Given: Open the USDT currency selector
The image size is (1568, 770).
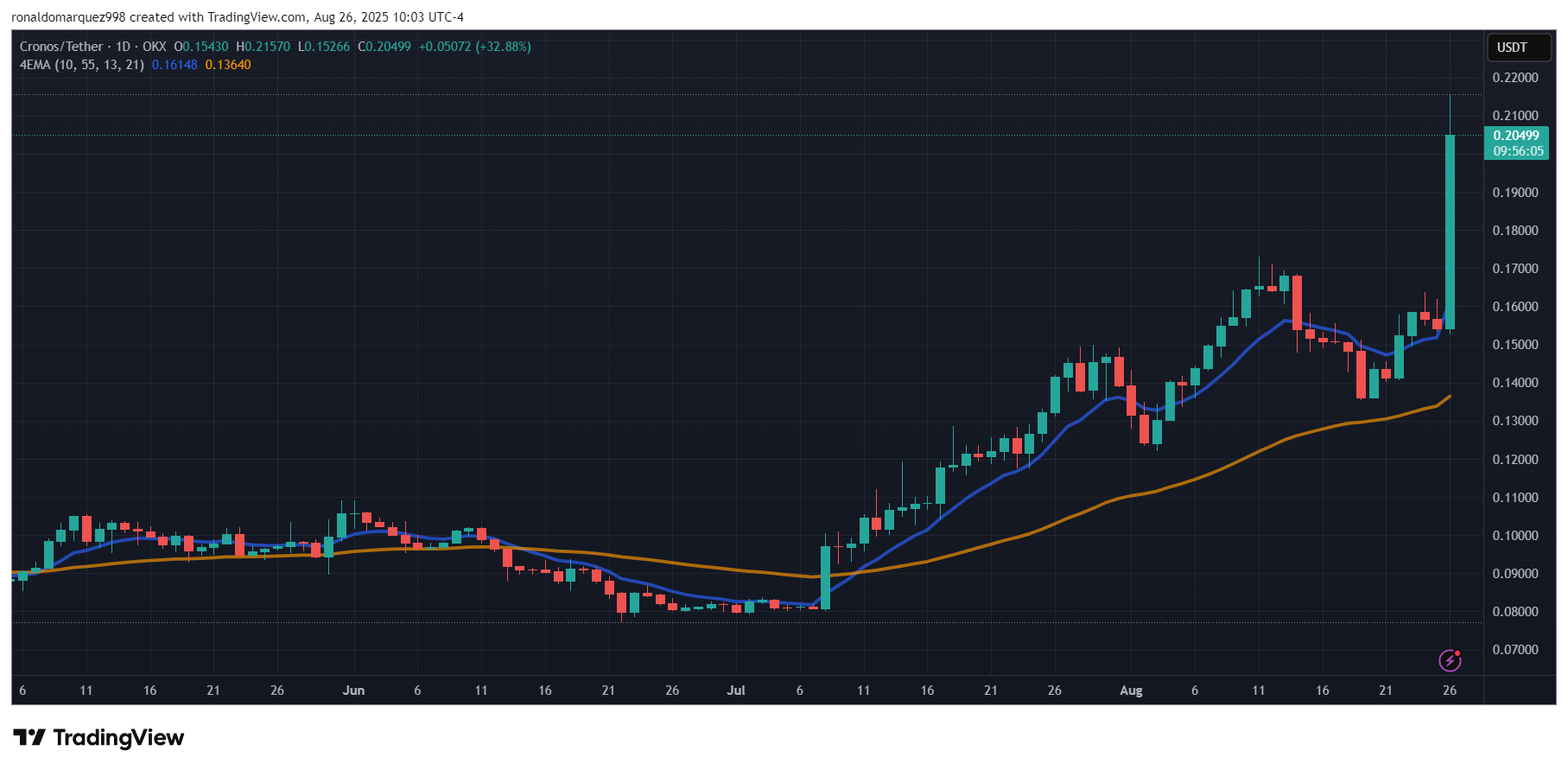Looking at the screenshot, I should 1512,48.
